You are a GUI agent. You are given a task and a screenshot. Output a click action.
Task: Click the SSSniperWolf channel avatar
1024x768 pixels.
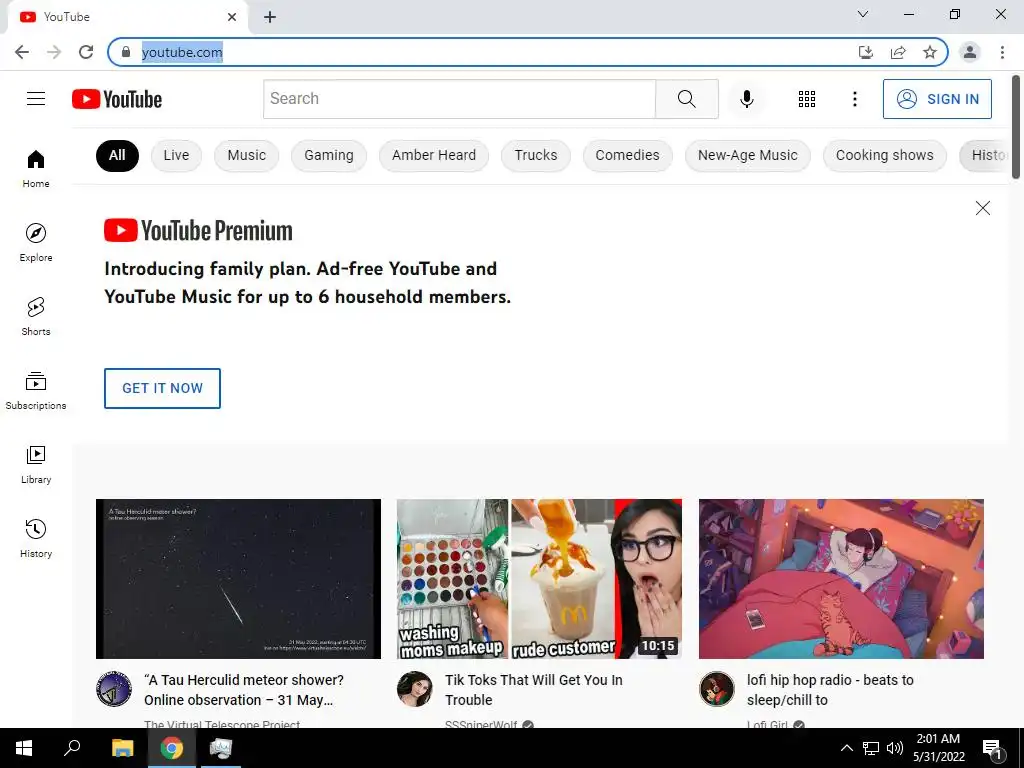[x=415, y=688]
